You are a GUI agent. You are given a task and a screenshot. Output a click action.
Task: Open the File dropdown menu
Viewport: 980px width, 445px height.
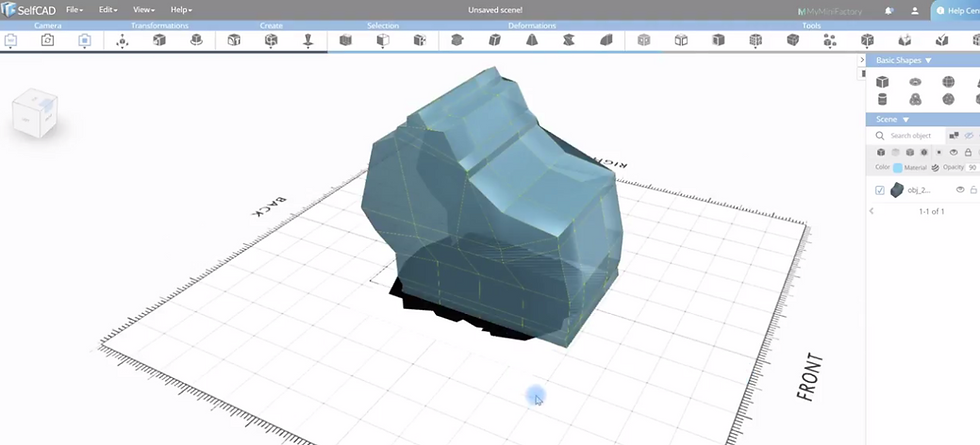point(74,10)
